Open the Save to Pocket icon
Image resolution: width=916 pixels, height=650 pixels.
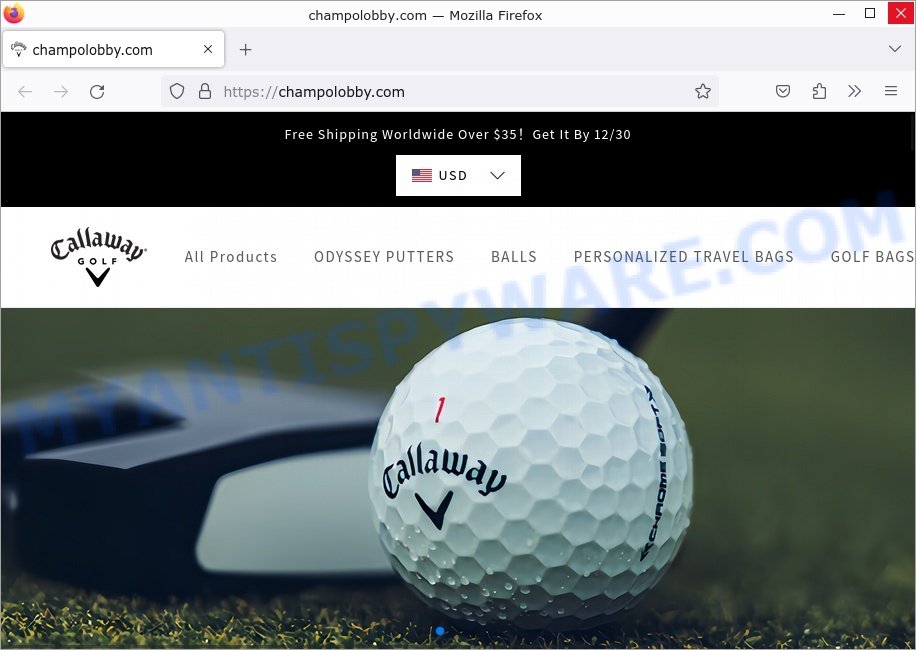click(783, 91)
